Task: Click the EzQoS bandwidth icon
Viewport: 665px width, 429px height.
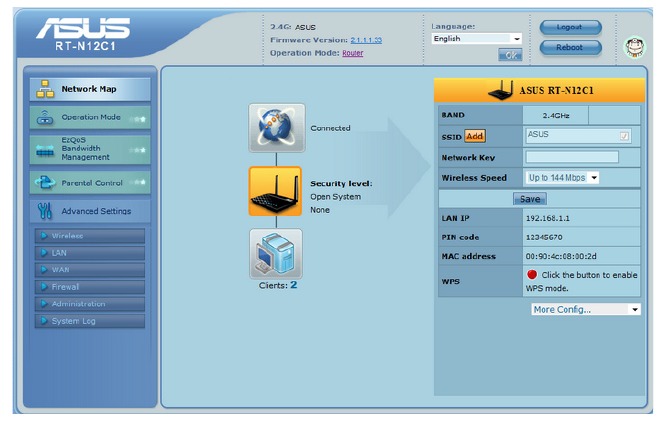Action: [45, 150]
